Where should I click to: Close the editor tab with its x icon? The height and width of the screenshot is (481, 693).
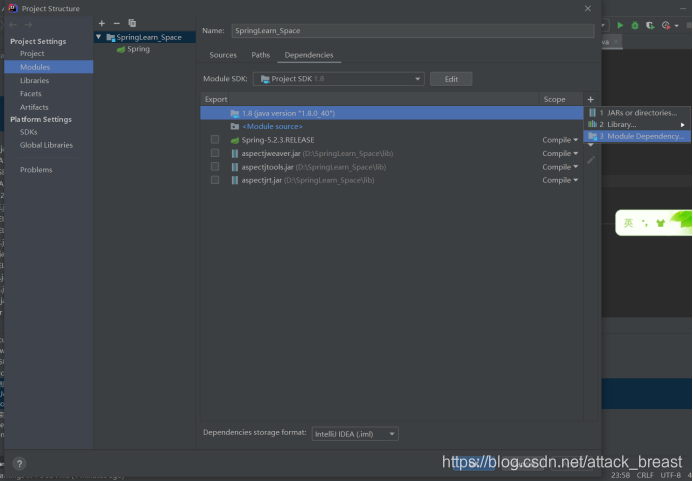[616, 42]
